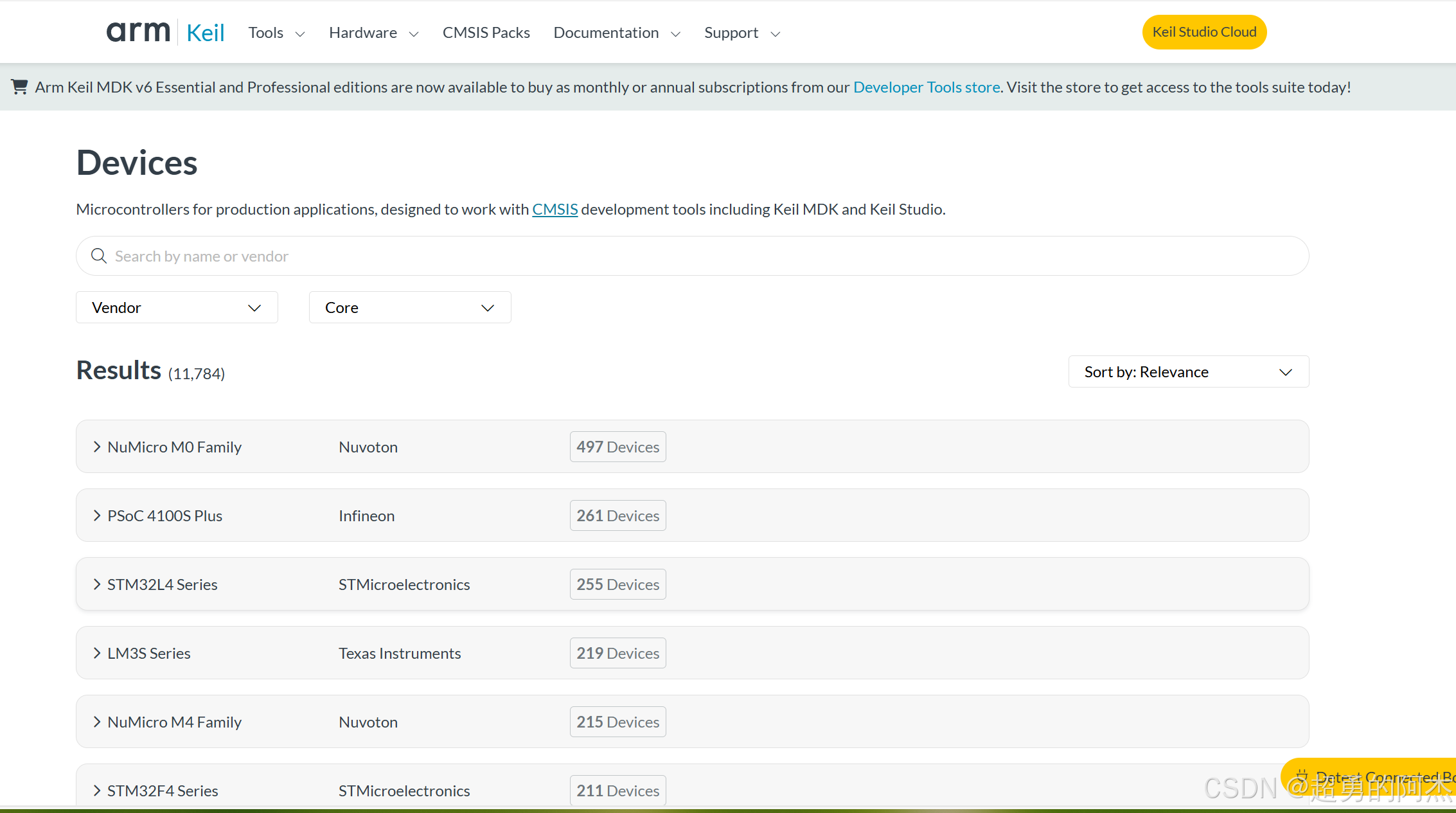Click the Arm logo
This screenshot has height=813, width=1456.
[x=138, y=32]
